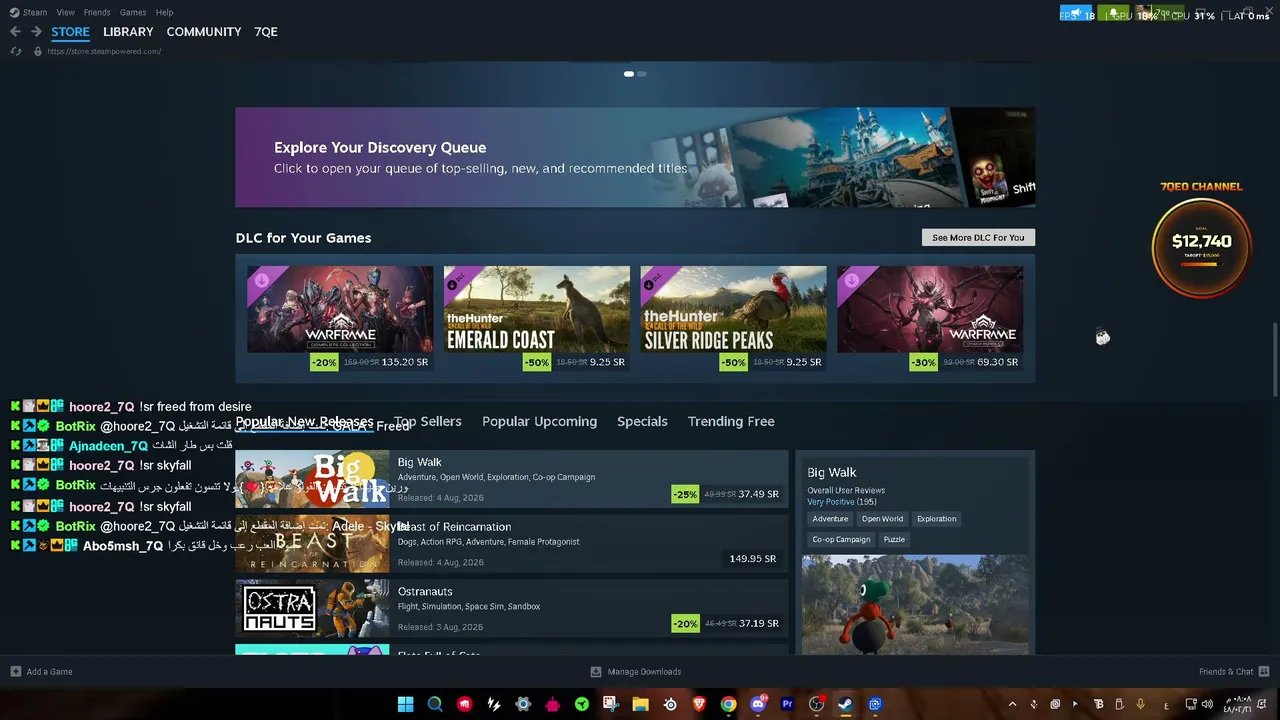Click the Big Walk screenshot preview
Screen dimensions: 1280x720
point(915,605)
